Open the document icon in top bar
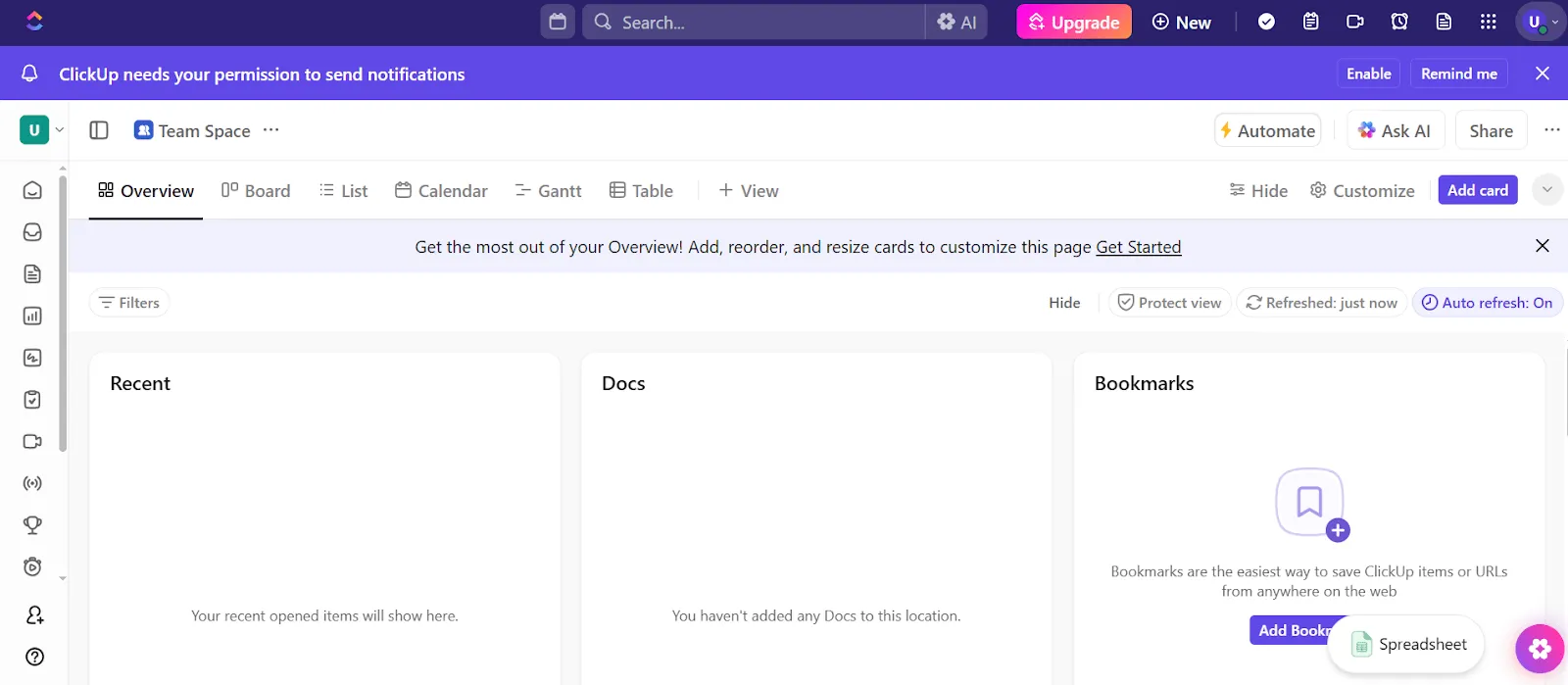The width and height of the screenshot is (1568, 685). point(1444,22)
